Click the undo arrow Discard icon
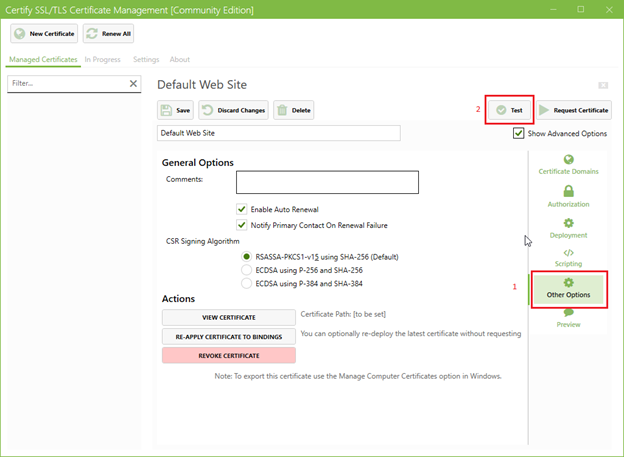The image size is (624, 457). (x=207, y=110)
